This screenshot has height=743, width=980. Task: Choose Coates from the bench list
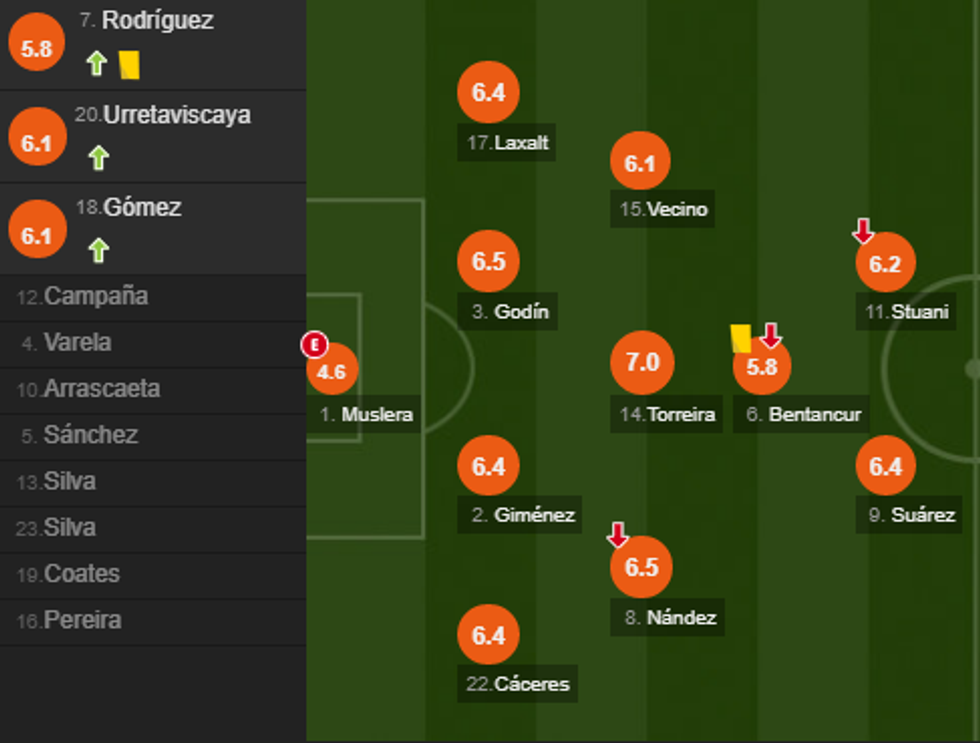(x=69, y=574)
